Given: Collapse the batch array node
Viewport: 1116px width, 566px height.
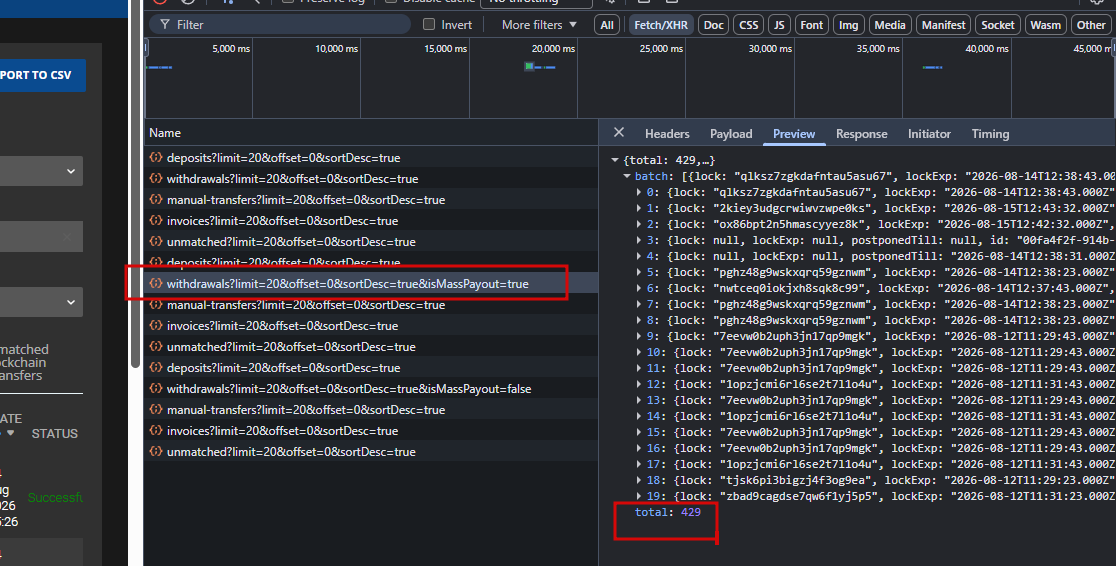Looking at the screenshot, I should click(x=627, y=176).
